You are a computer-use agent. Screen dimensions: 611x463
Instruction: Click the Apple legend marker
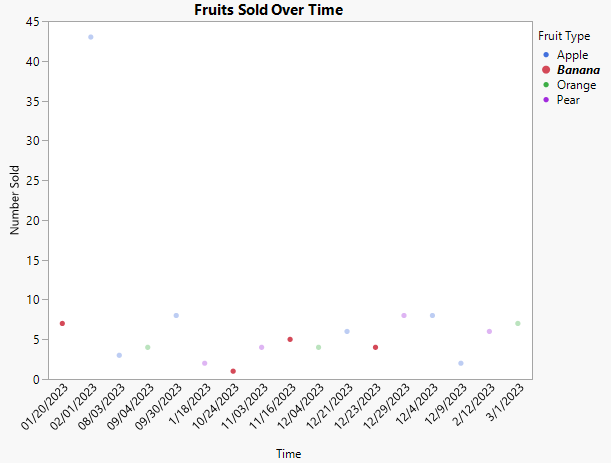pos(545,55)
